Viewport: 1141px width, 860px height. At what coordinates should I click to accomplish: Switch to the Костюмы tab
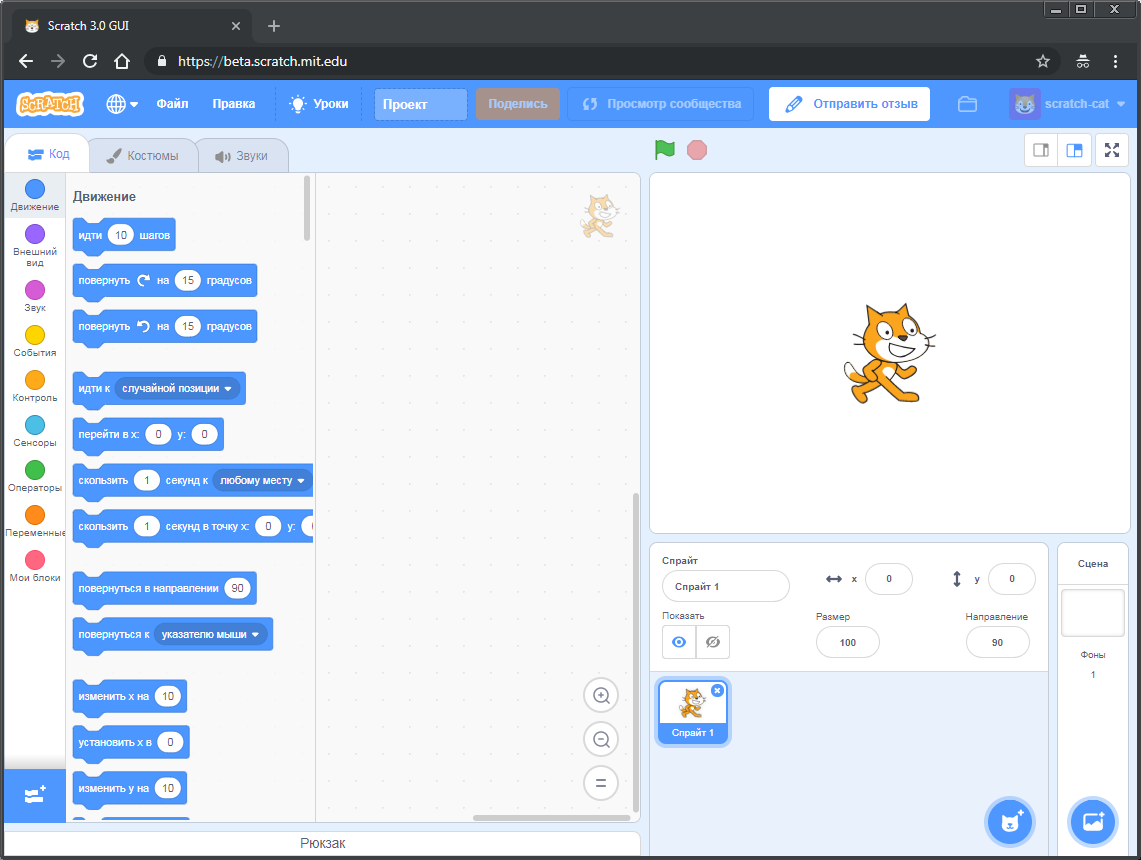[x=143, y=156]
